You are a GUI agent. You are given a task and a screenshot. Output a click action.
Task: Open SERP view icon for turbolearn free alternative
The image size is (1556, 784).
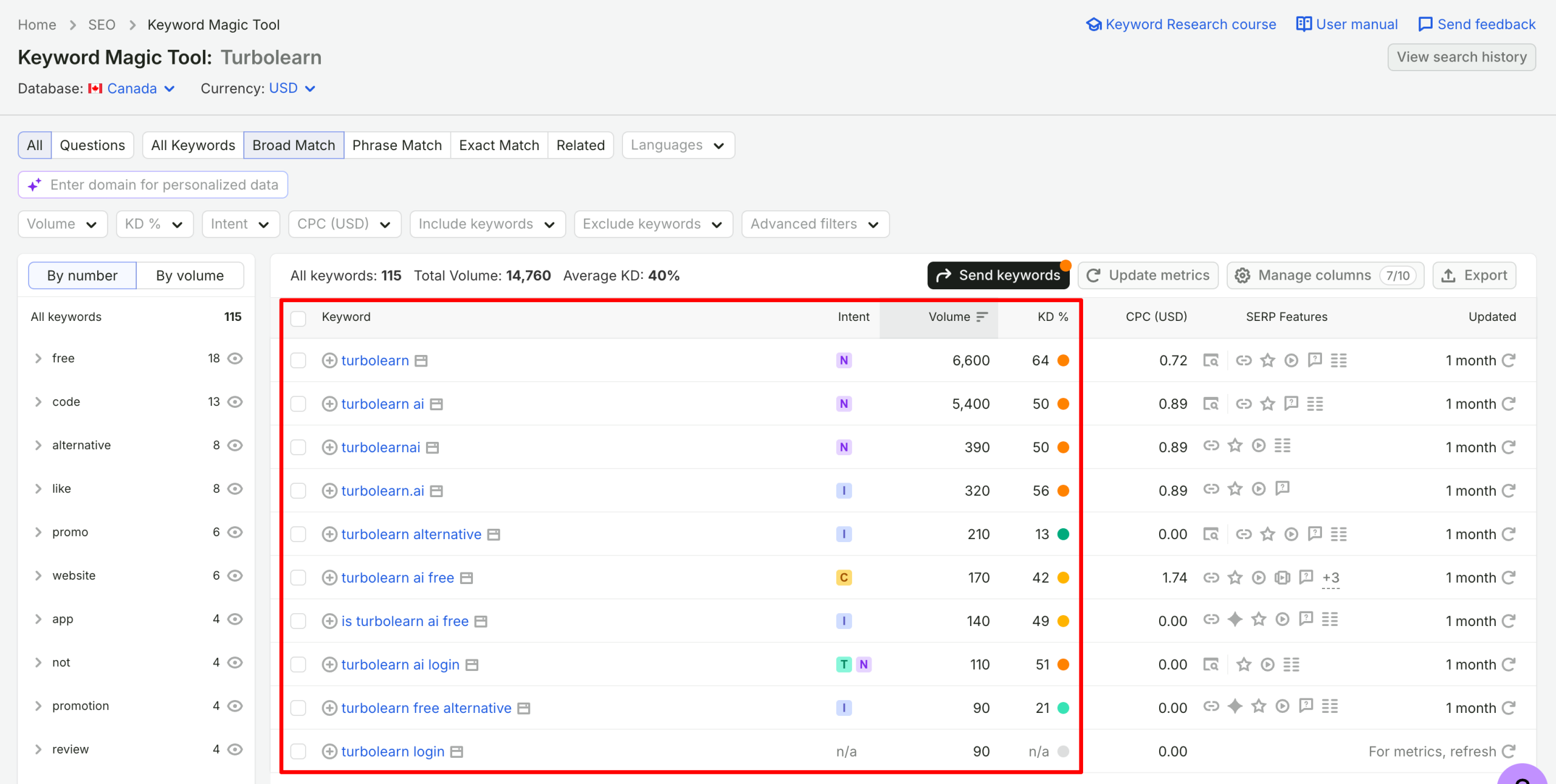pyautogui.click(x=524, y=709)
